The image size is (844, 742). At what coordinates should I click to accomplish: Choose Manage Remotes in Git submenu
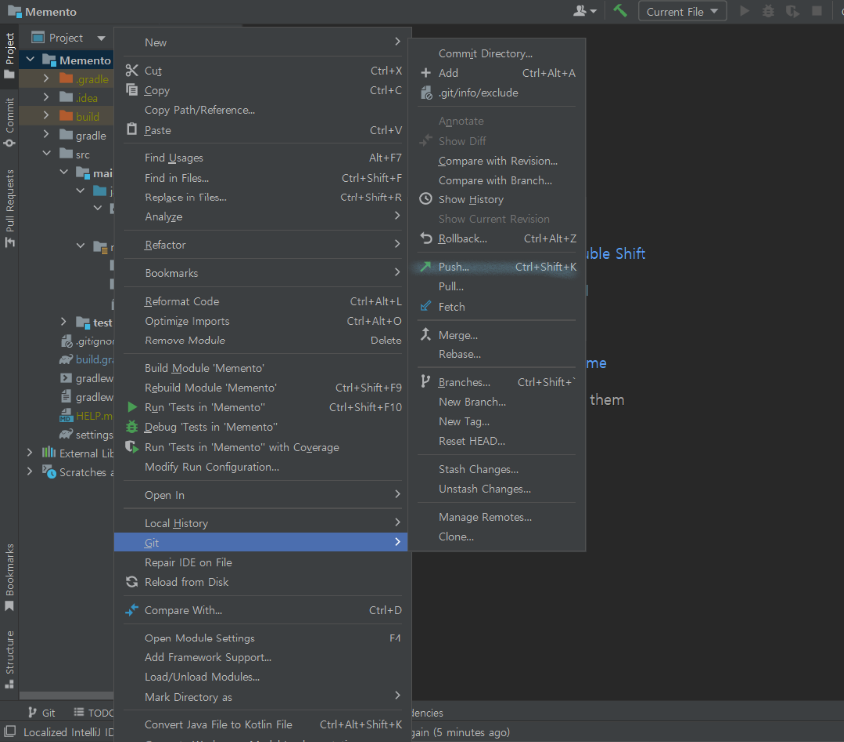(x=497, y=517)
